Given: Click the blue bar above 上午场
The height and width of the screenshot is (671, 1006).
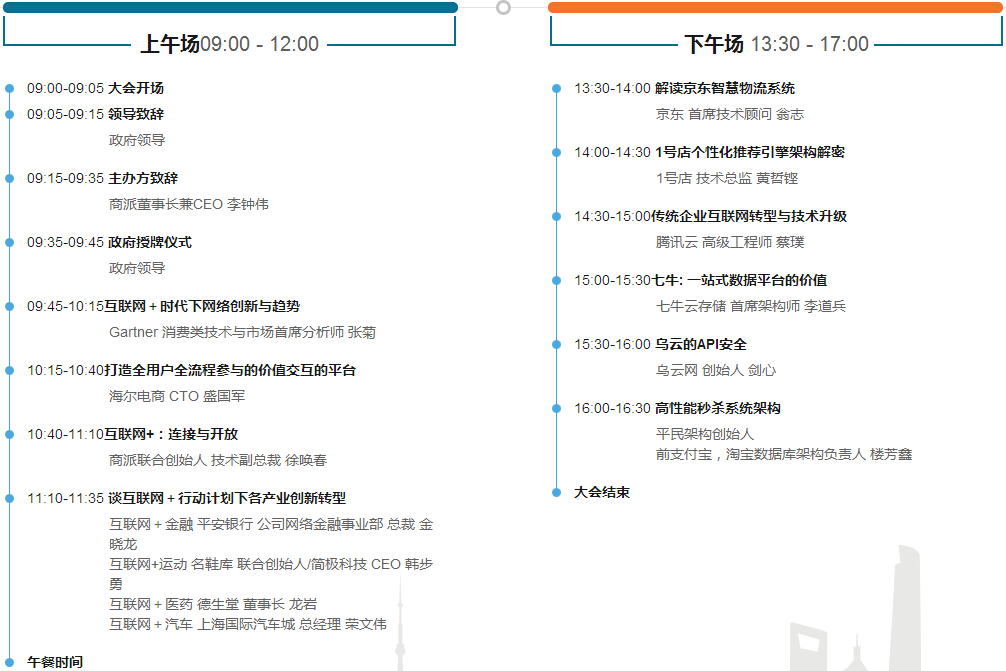Looking at the screenshot, I should pos(229,7).
